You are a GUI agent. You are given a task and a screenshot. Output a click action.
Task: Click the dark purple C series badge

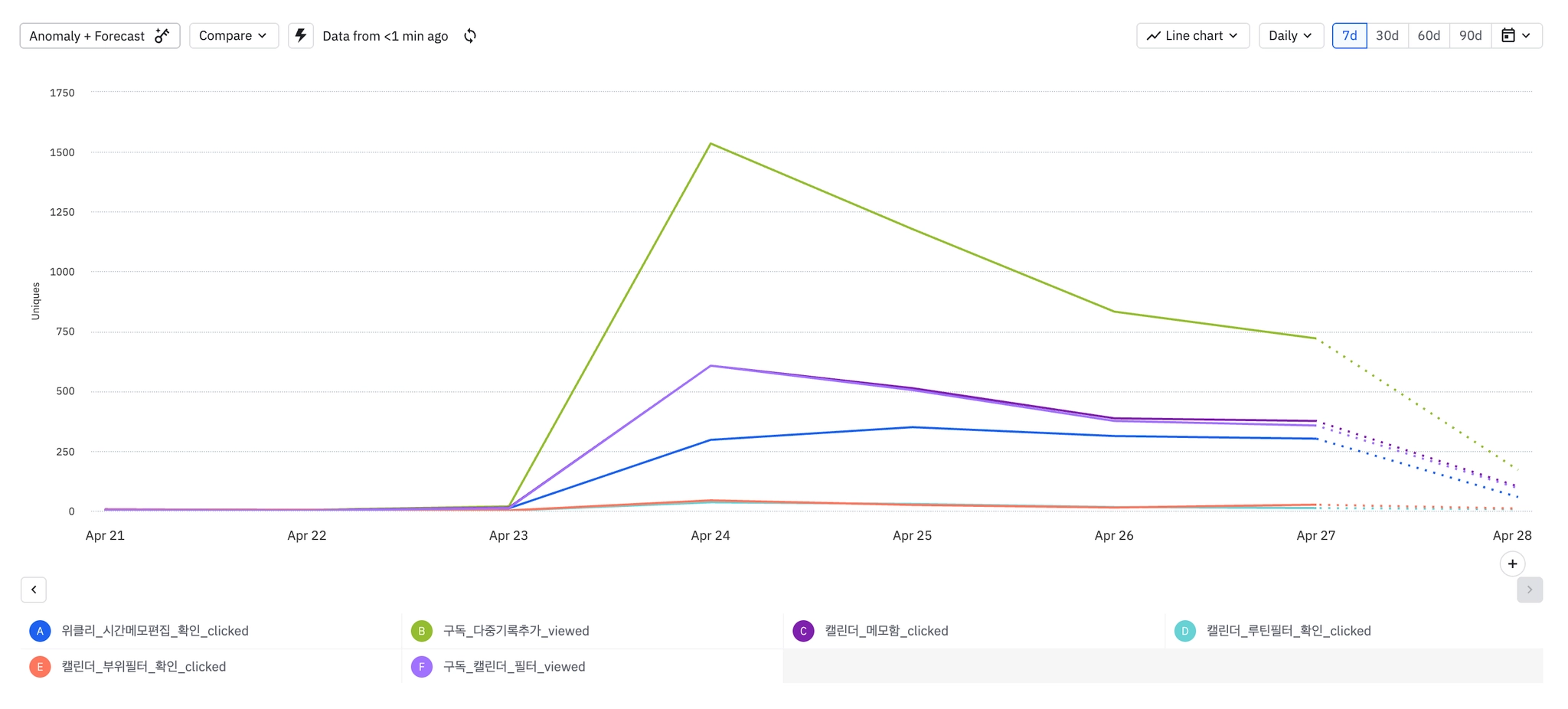(803, 631)
